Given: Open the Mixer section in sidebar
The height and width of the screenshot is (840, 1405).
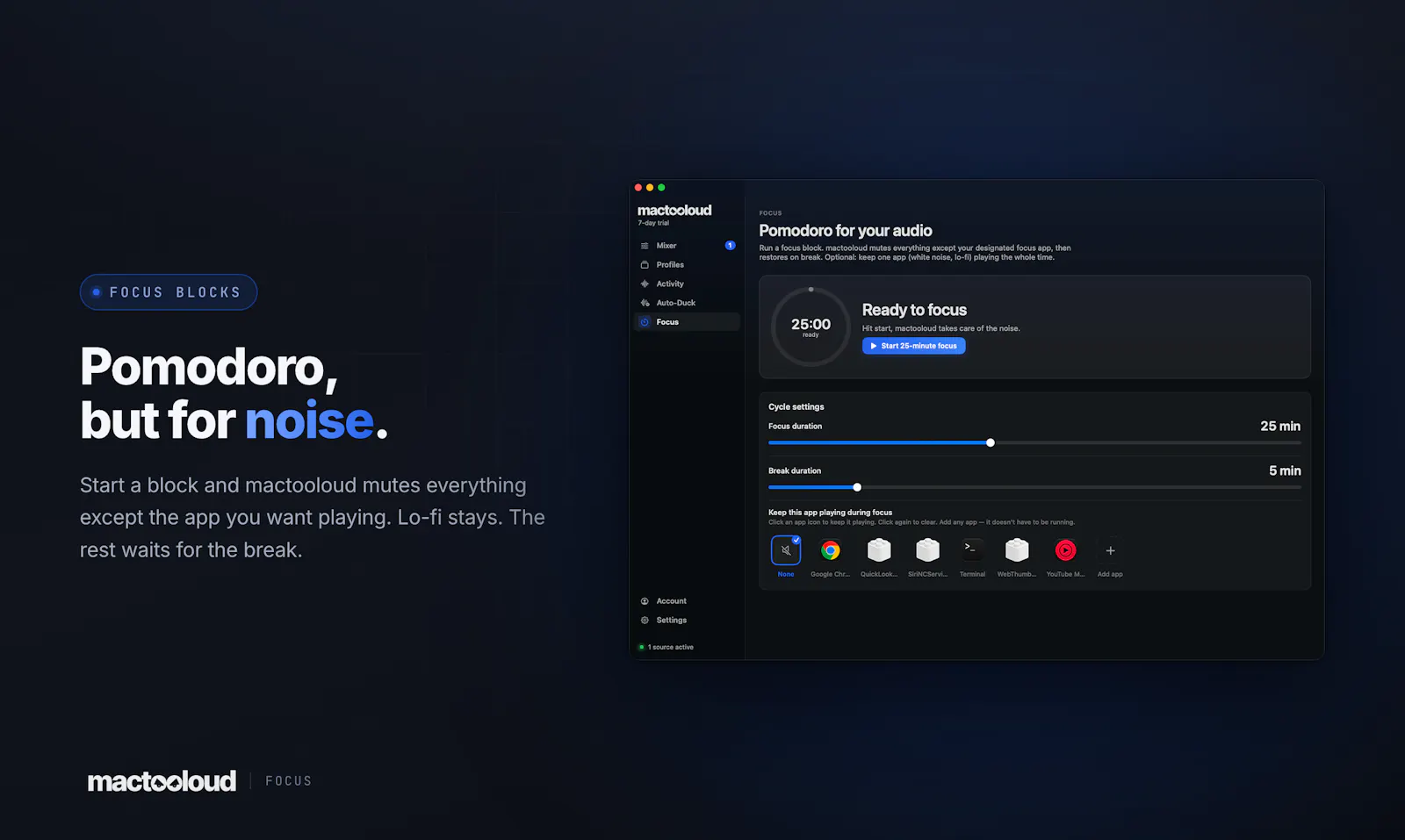Looking at the screenshot, I should (x=687, y=246).
